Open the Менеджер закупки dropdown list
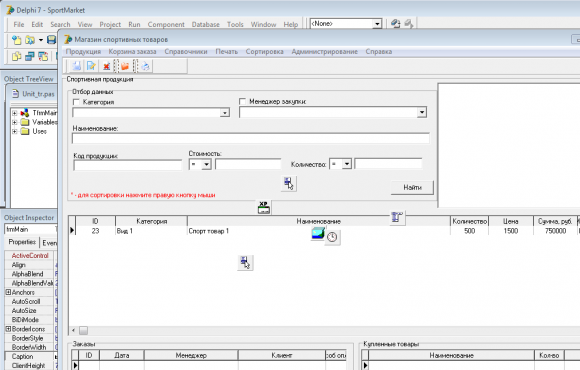The image size is (580, 370). tap(422, 112)
